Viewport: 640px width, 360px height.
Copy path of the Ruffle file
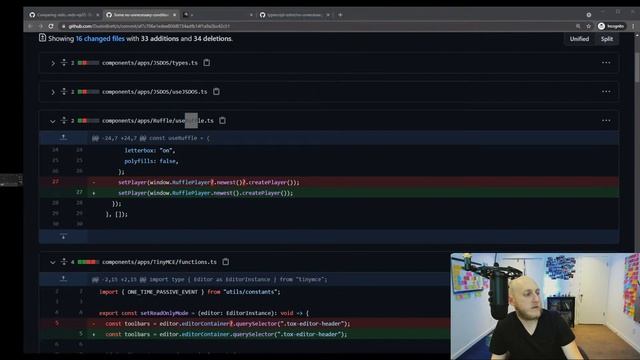tap(222, 121)
